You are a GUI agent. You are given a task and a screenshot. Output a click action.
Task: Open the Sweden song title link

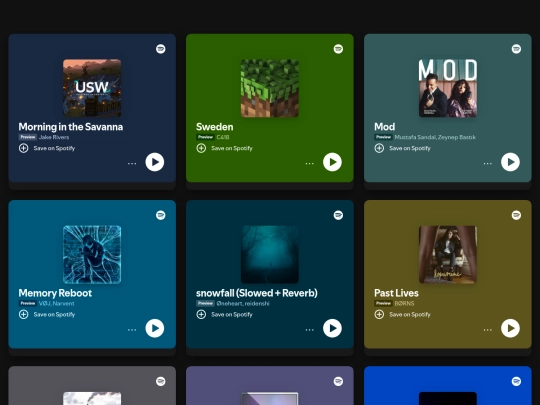click(x=215, y=127)
